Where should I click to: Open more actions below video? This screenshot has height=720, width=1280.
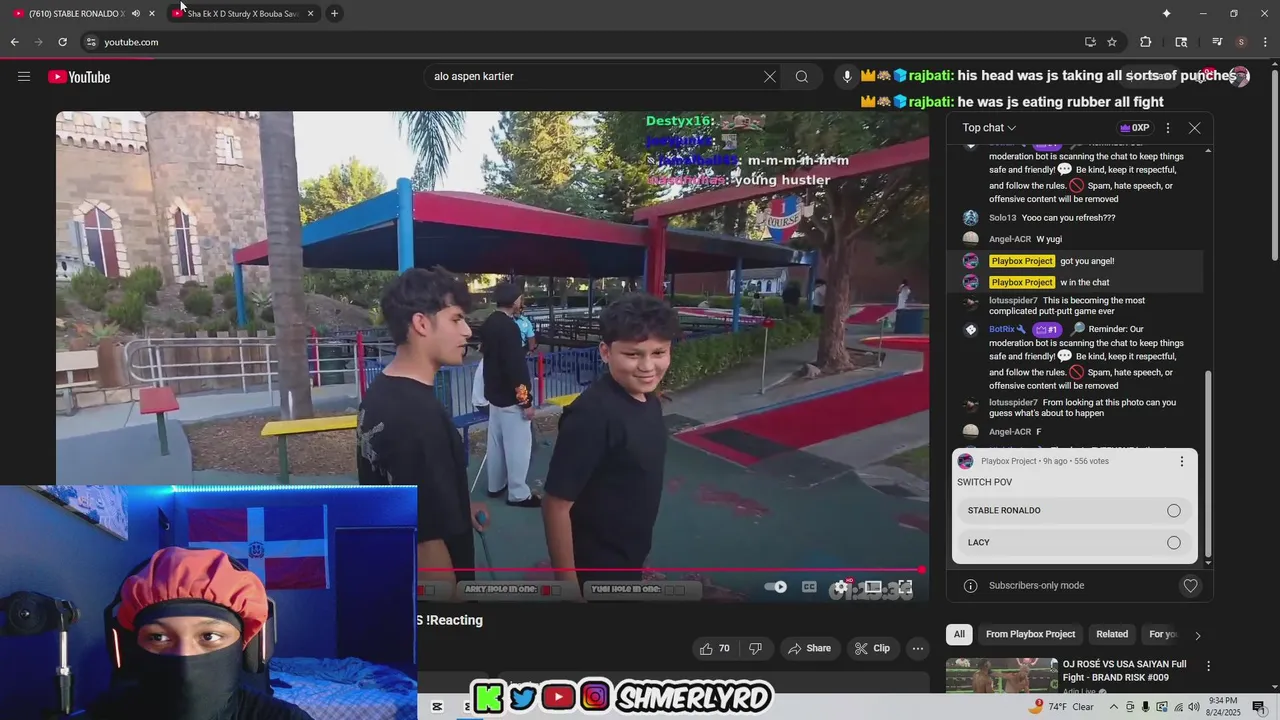(918, 649)
